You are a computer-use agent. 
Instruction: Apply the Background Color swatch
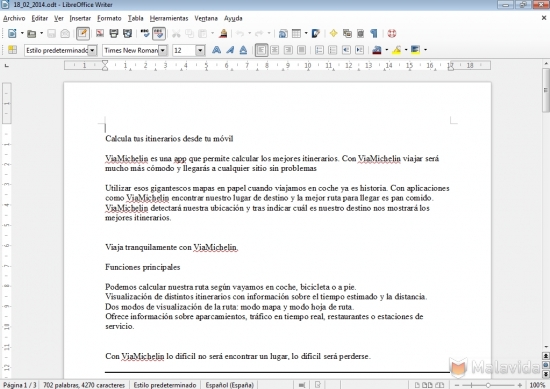[x=416, y=50]
